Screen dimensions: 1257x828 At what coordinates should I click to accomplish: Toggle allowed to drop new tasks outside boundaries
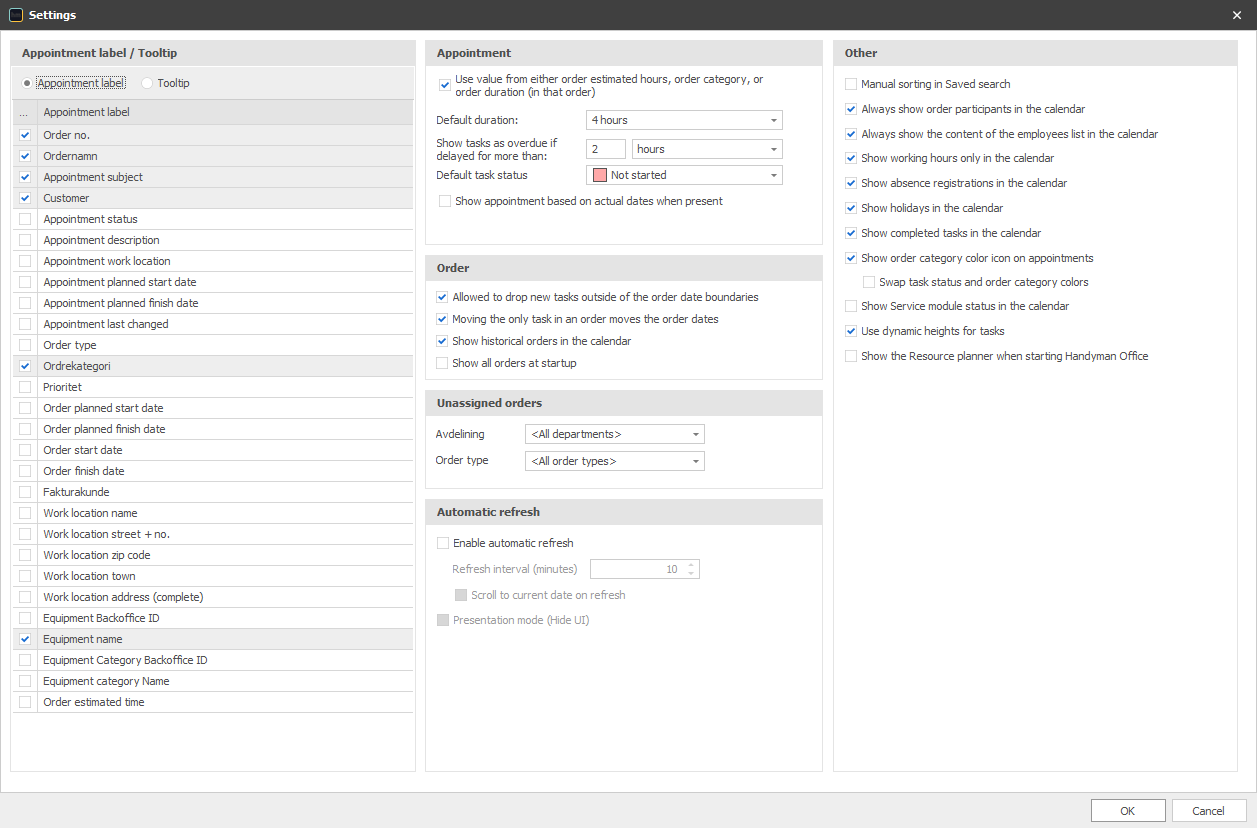442,297
